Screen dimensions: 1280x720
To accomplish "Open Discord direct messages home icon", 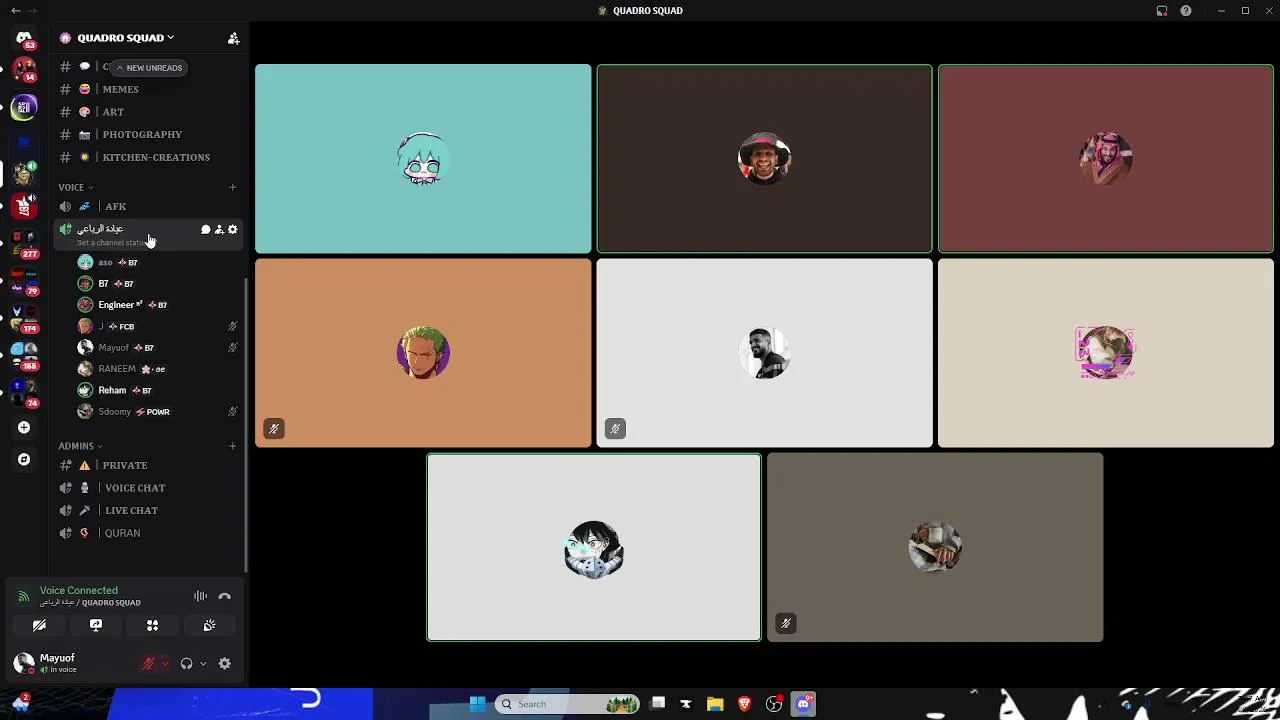I will (24, 38).
